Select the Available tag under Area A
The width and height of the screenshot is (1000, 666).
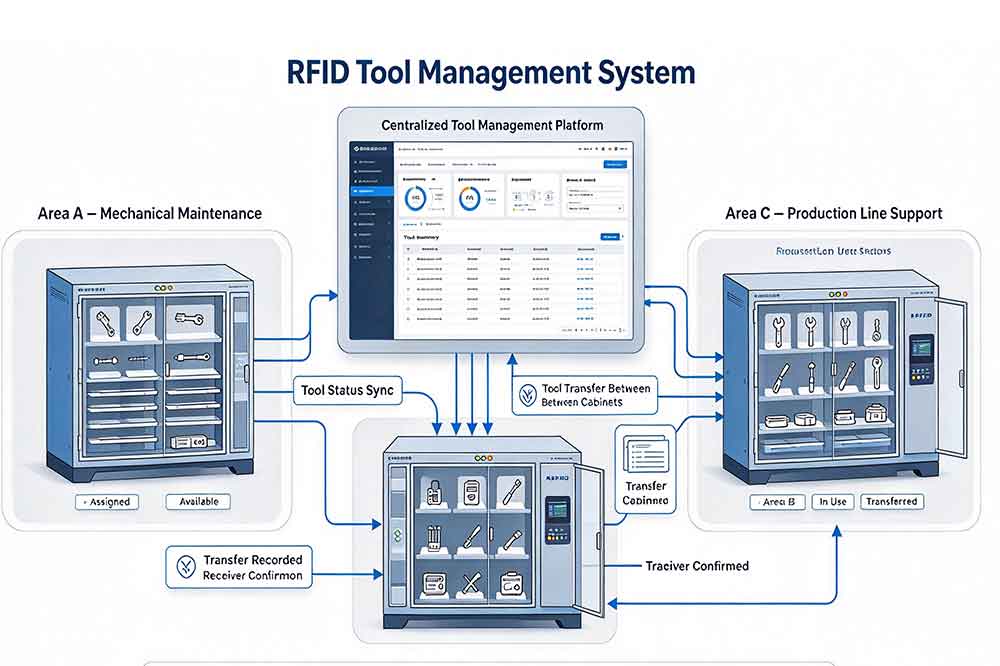point(198,502)
